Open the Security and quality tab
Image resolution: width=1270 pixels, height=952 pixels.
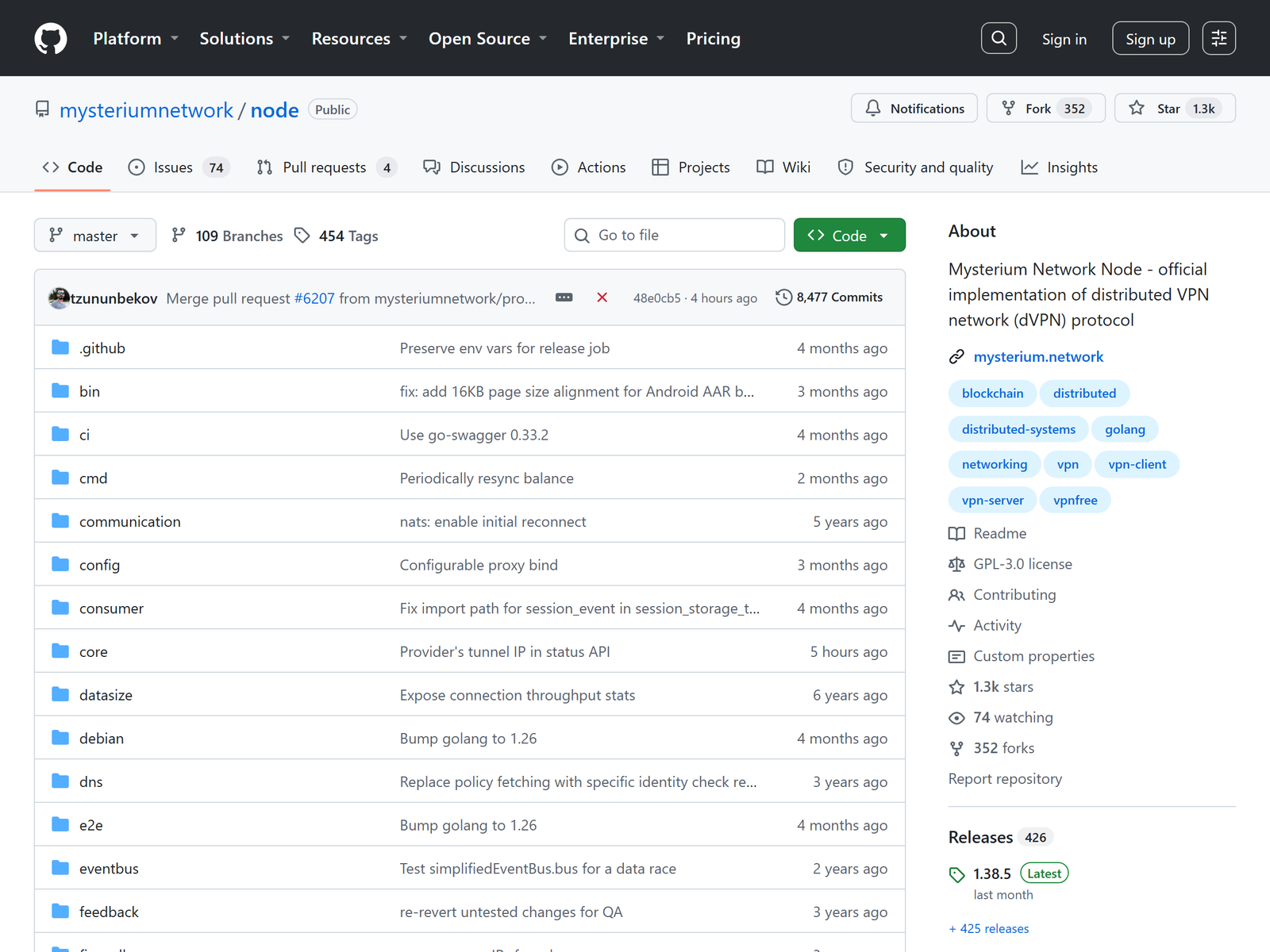coord(916,167)
